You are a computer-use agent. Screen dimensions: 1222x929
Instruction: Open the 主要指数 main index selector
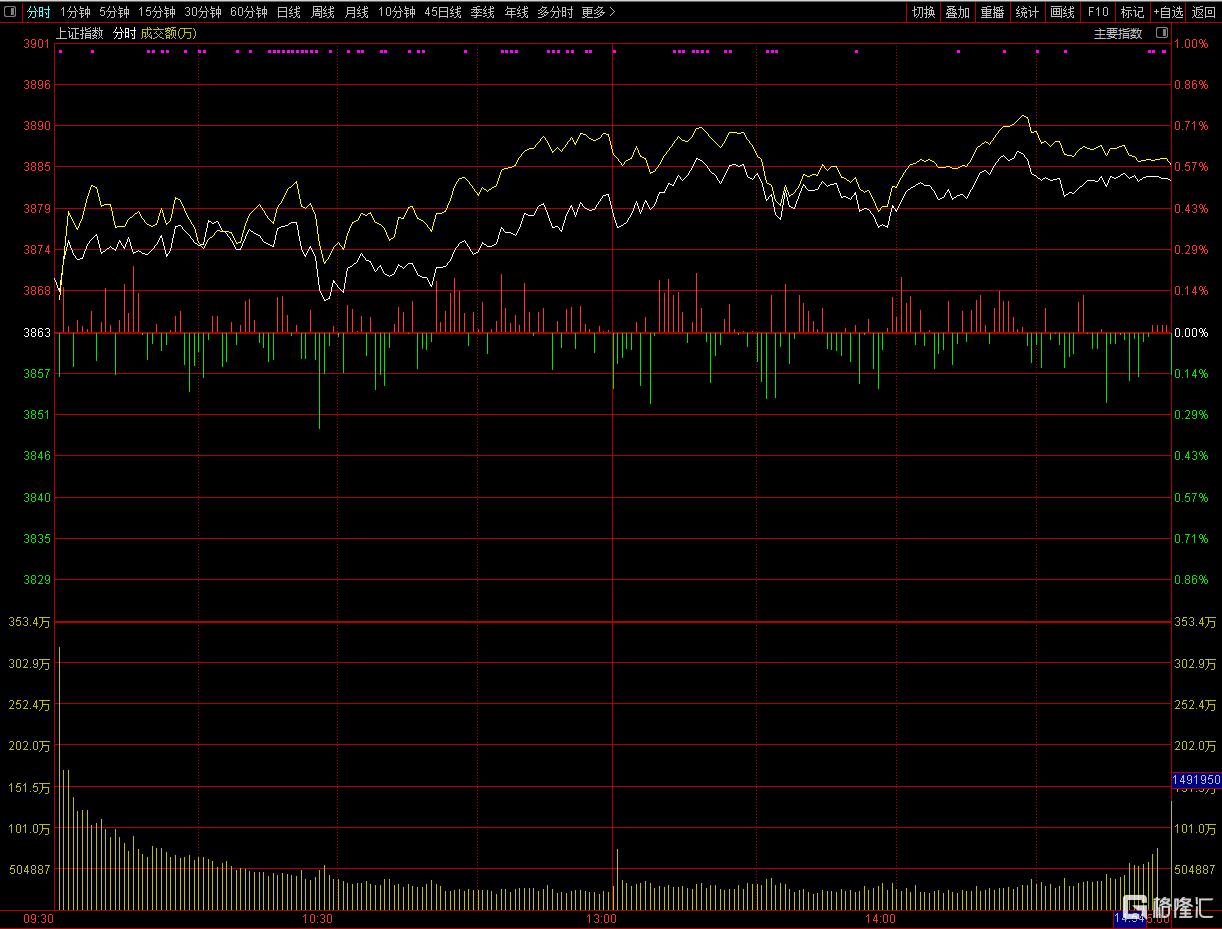pyautogui.click(x=1117, y=33)
